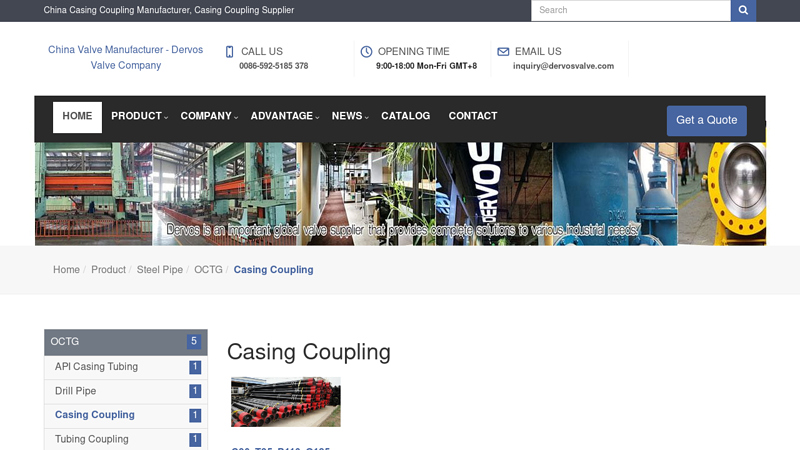Open the CONTACT page
Viewport: 800px width, 450px height.
point(473,116)
